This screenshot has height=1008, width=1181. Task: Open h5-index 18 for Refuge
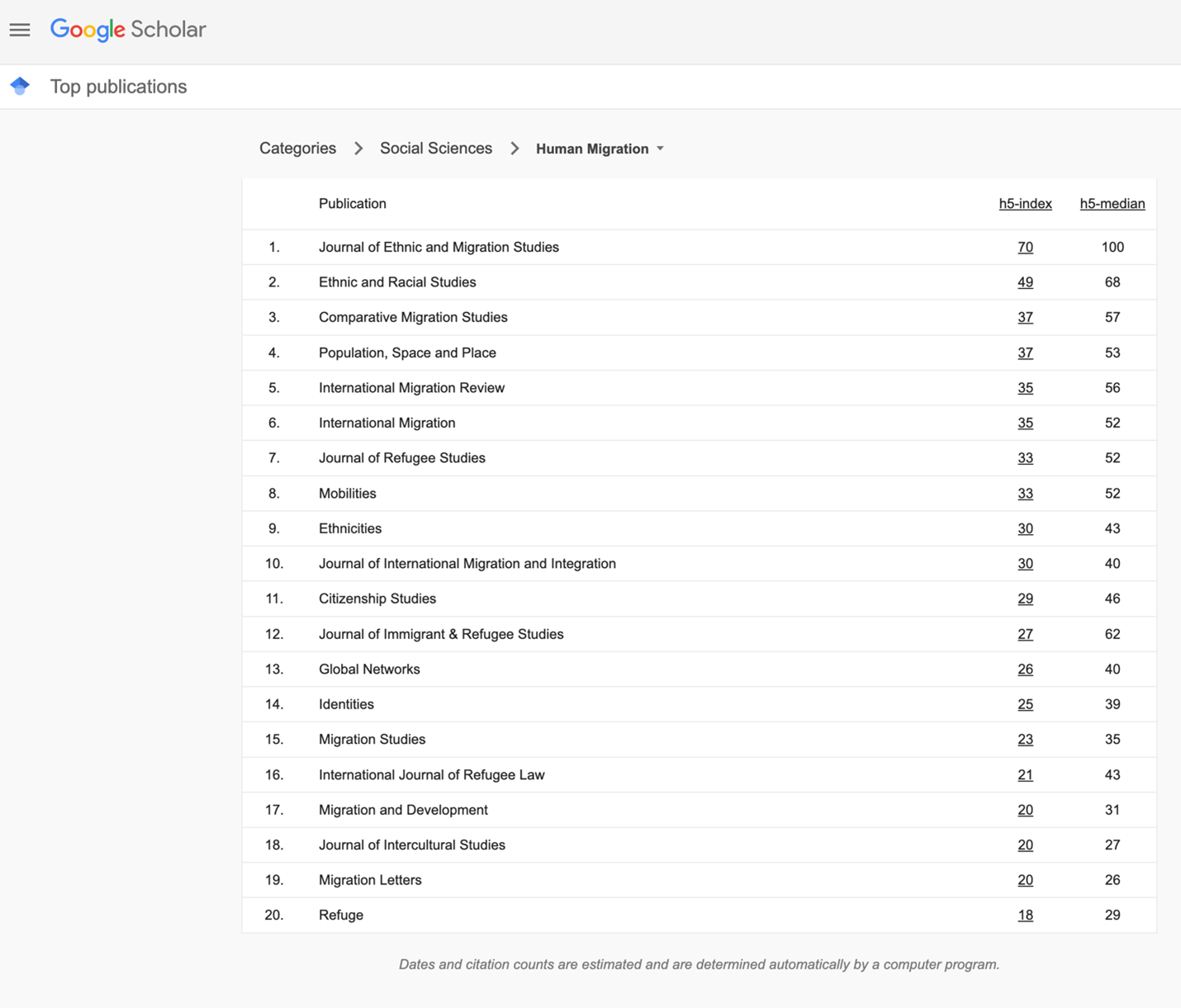click(x=1025, y=916)
